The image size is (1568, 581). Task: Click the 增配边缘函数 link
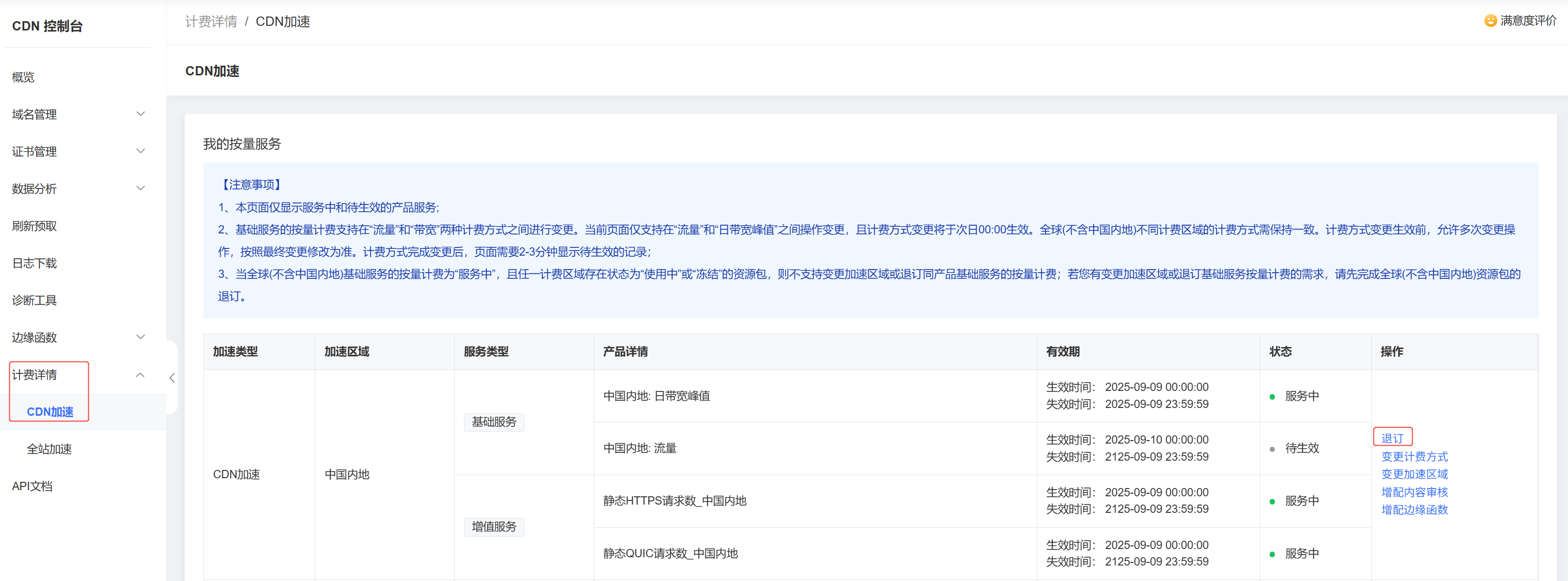click(1414, 509)
